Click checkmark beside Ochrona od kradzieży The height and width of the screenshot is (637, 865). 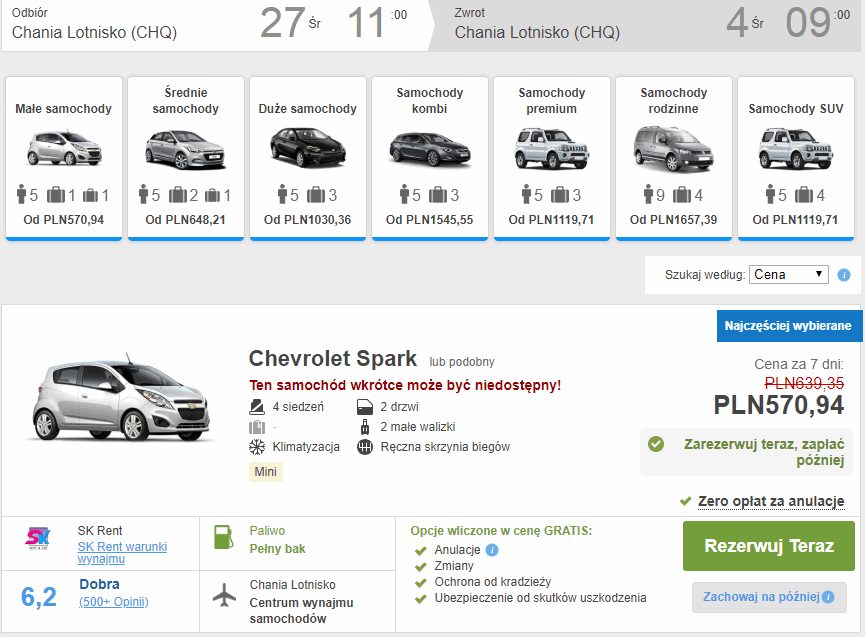420,582
